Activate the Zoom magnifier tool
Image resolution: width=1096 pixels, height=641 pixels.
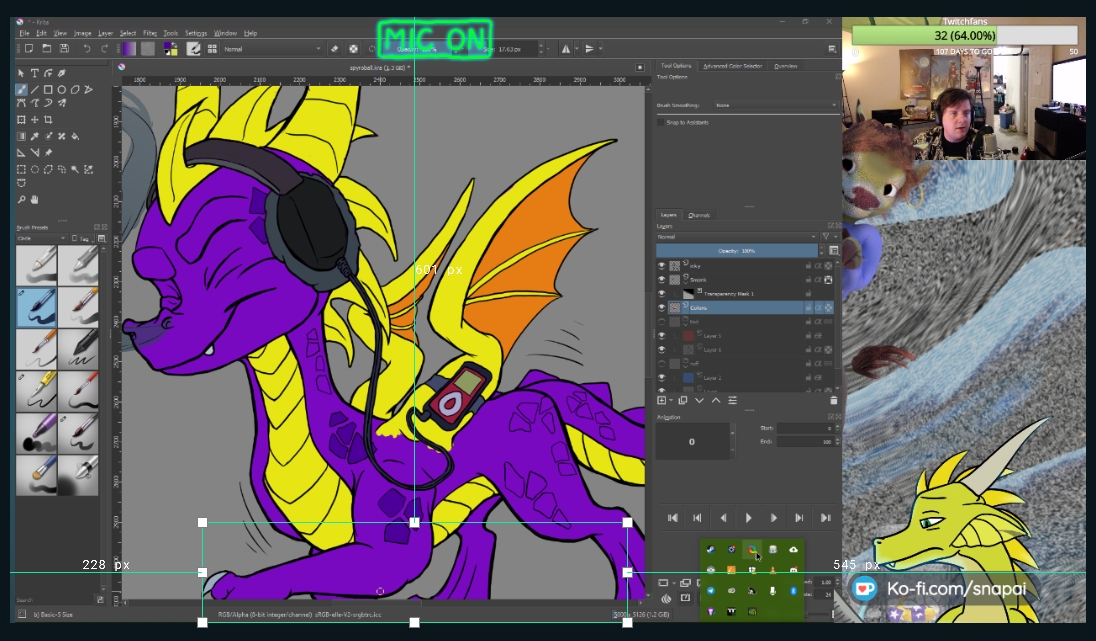click(21, 200)
